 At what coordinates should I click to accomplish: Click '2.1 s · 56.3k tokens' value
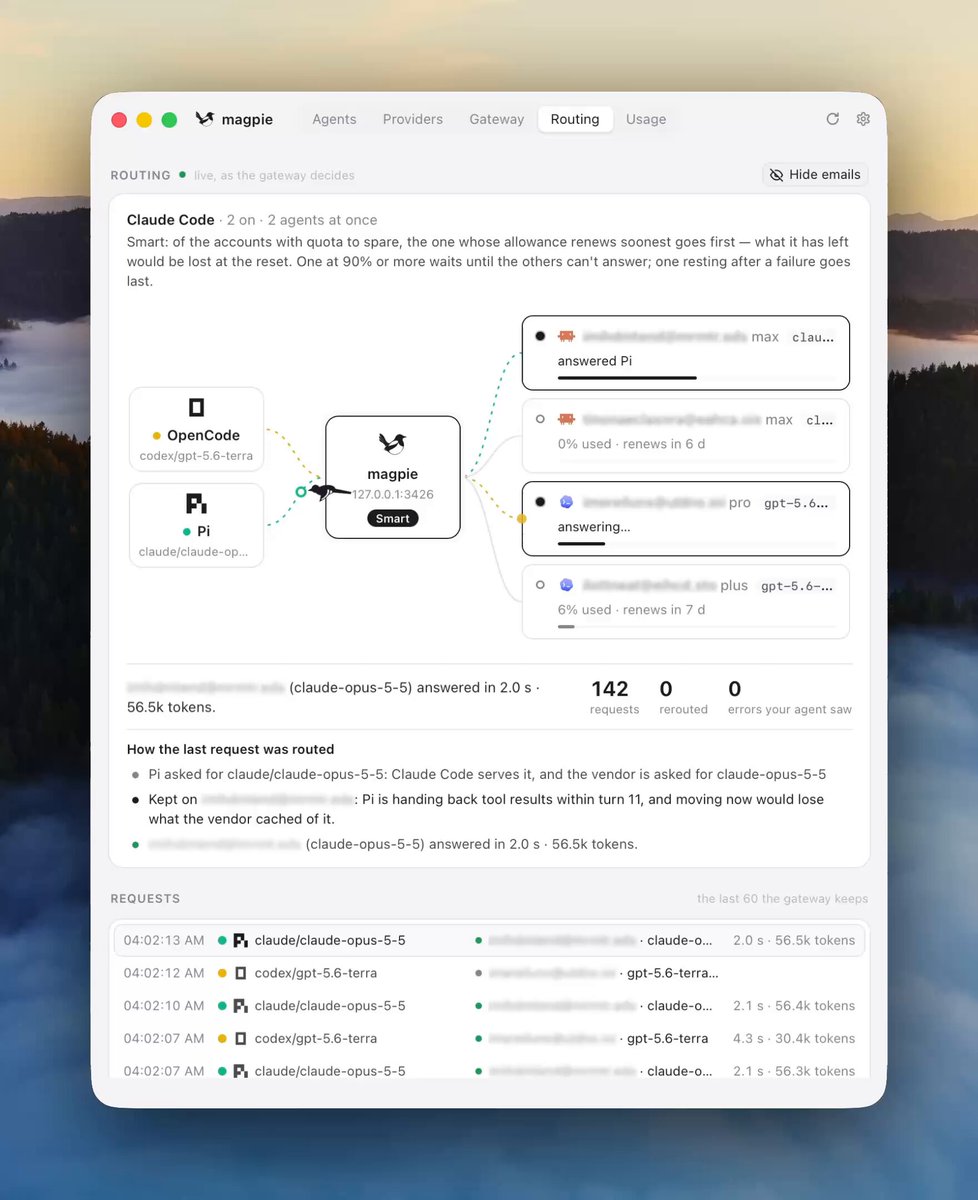point(794,1071)
